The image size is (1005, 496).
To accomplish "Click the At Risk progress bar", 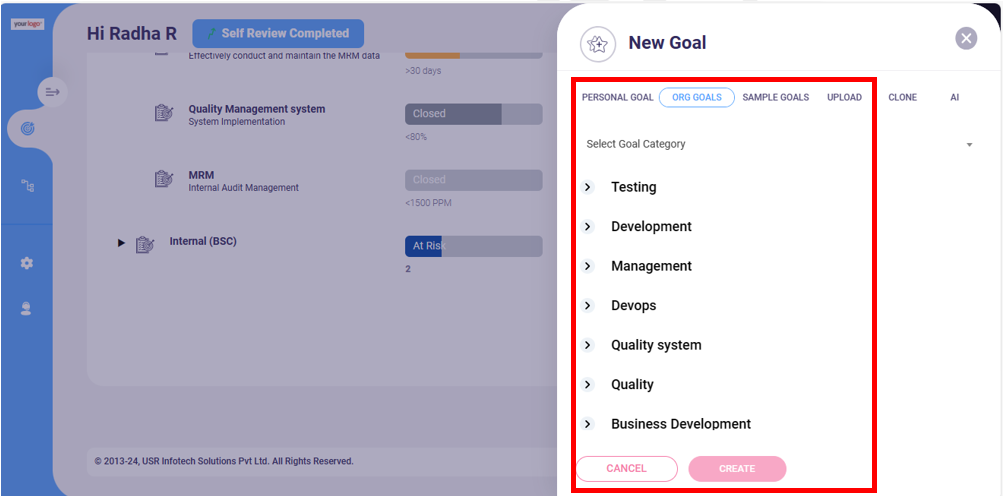I will coord(474,246).
